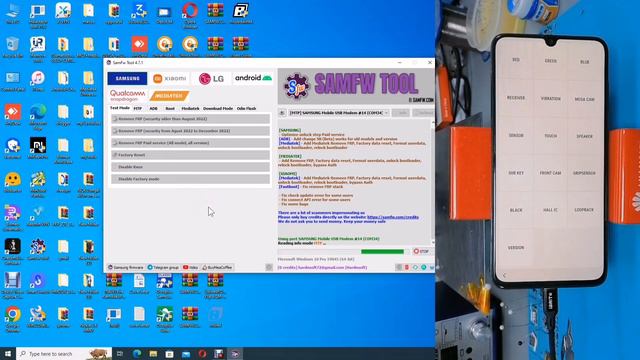Select the Xiaomi brand logo button
Image resolution: width=640 pixels, height=360 pixels.
169,78
